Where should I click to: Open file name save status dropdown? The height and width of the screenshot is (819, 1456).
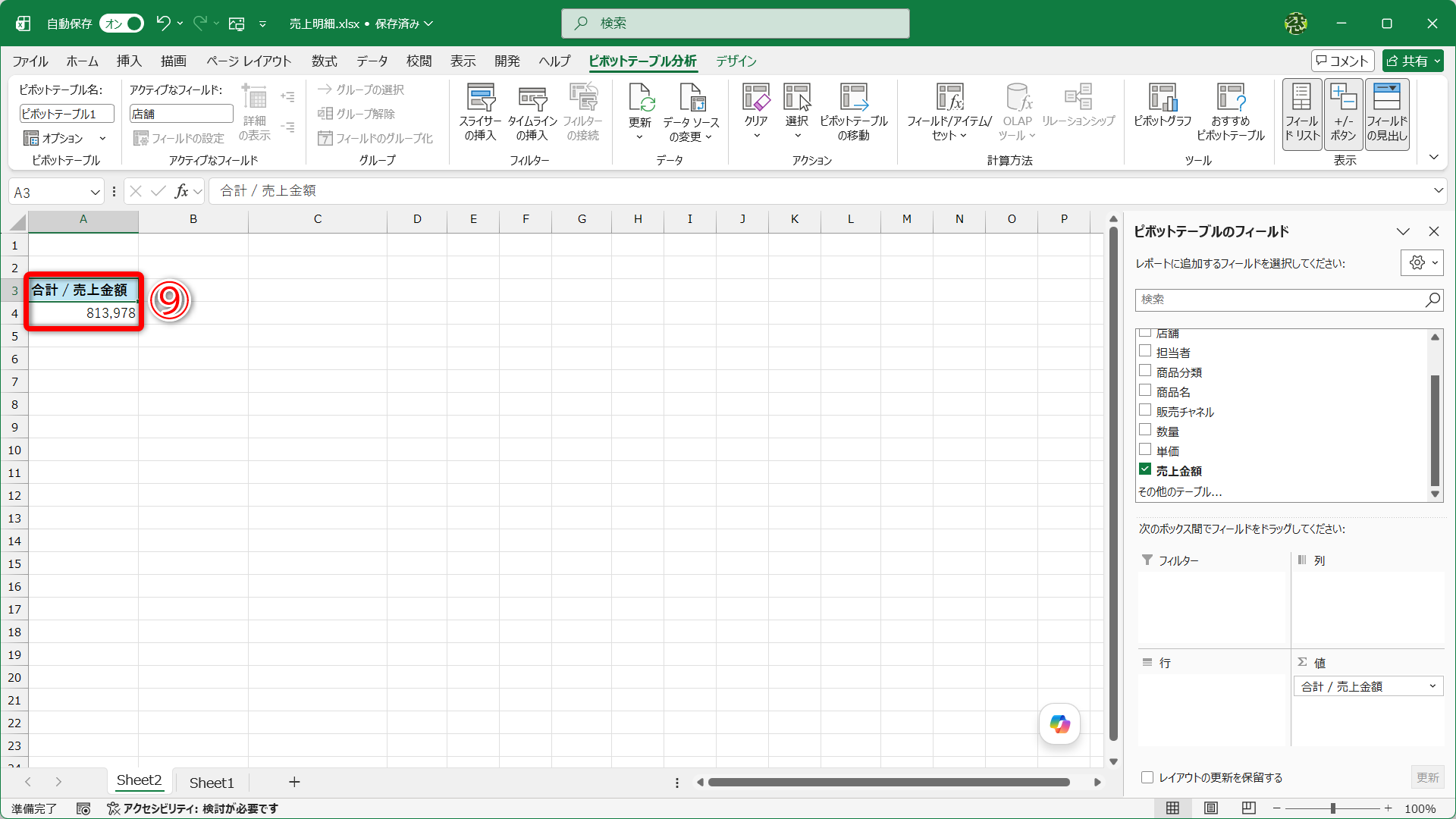[429, 24]
